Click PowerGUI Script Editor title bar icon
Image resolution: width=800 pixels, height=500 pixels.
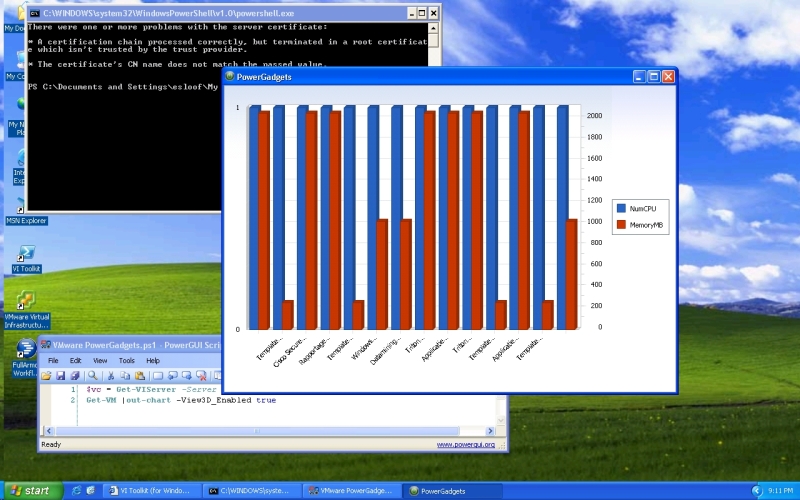click(45, 345)
